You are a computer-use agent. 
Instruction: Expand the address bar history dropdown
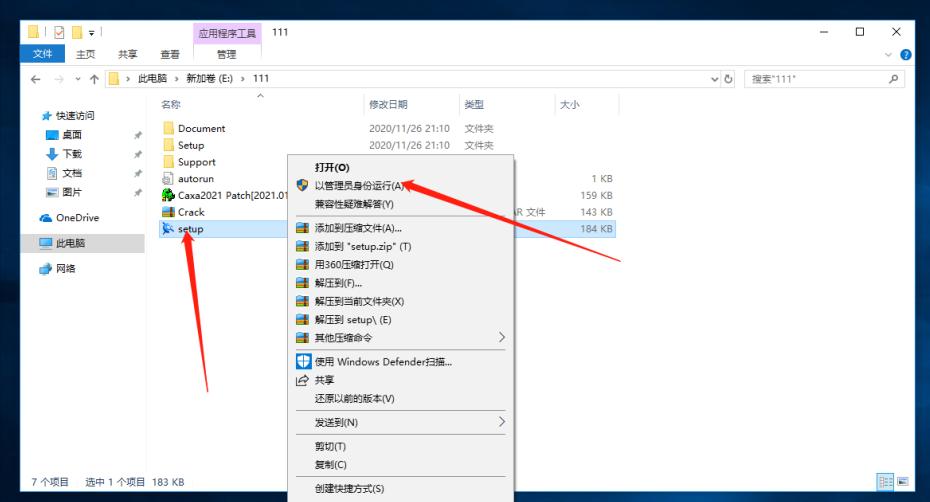tap(715, 79)
